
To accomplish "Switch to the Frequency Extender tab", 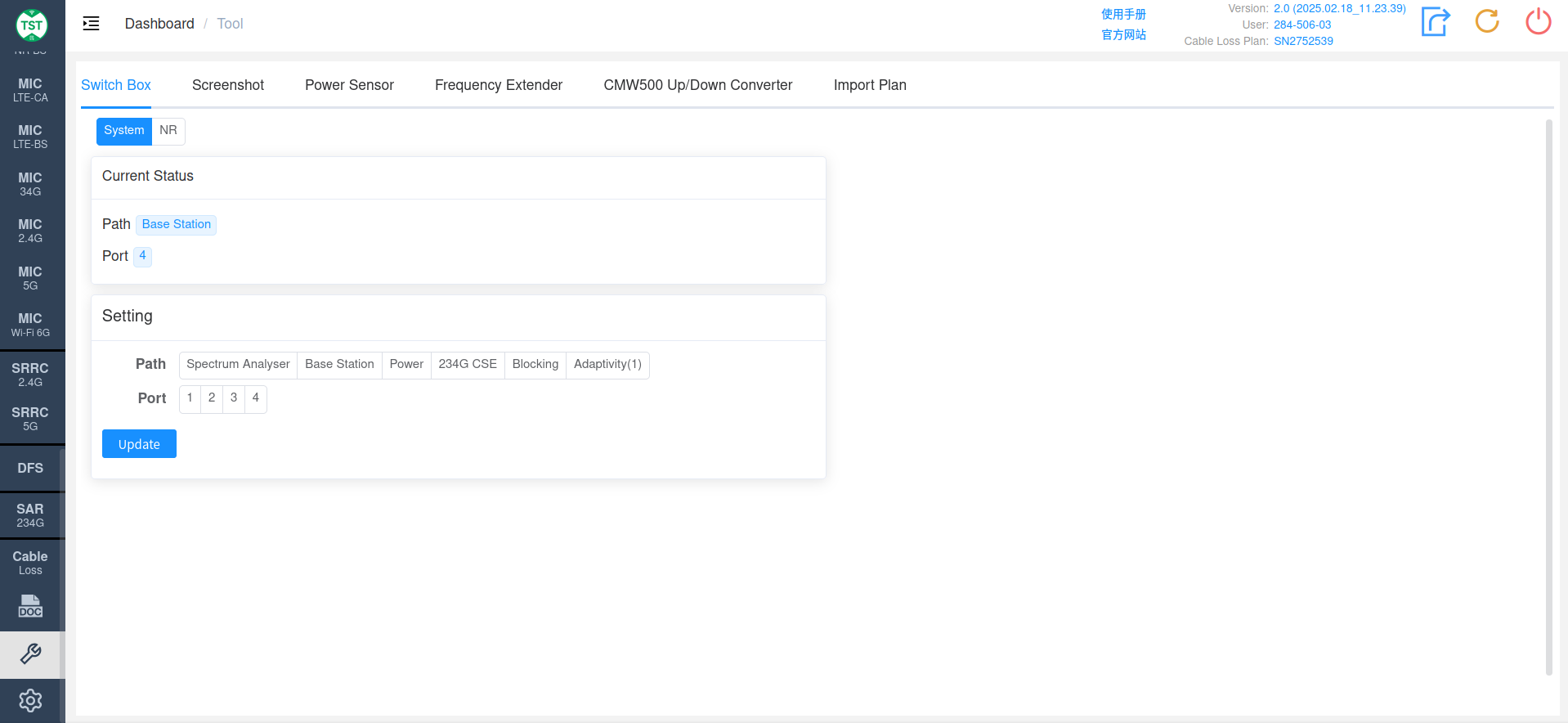I will 499,85.
